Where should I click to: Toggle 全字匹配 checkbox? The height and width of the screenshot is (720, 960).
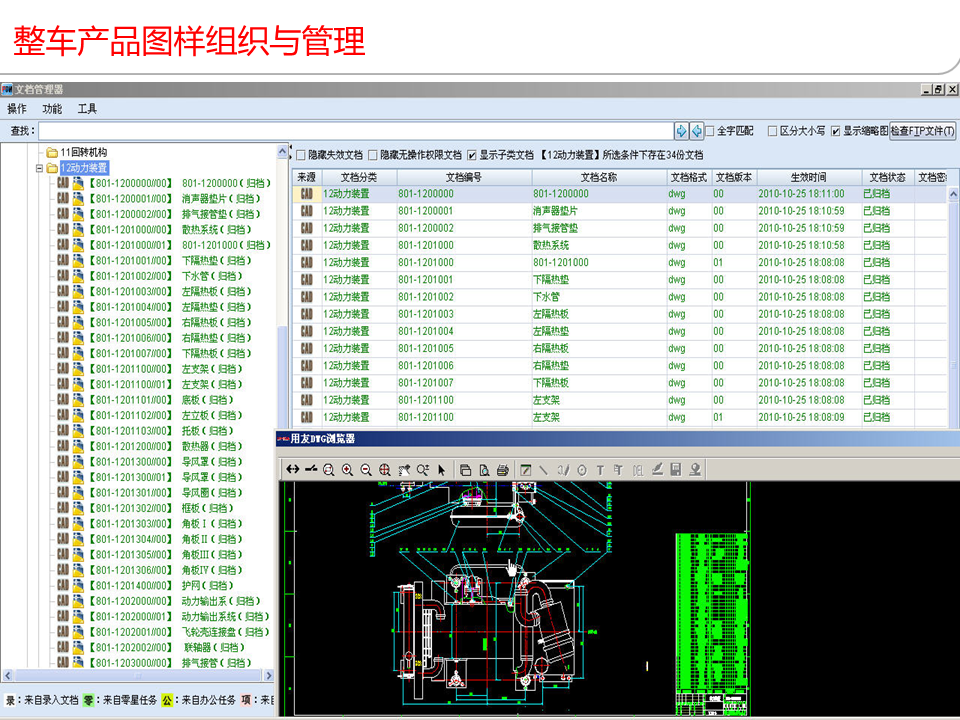coord(710,131)
